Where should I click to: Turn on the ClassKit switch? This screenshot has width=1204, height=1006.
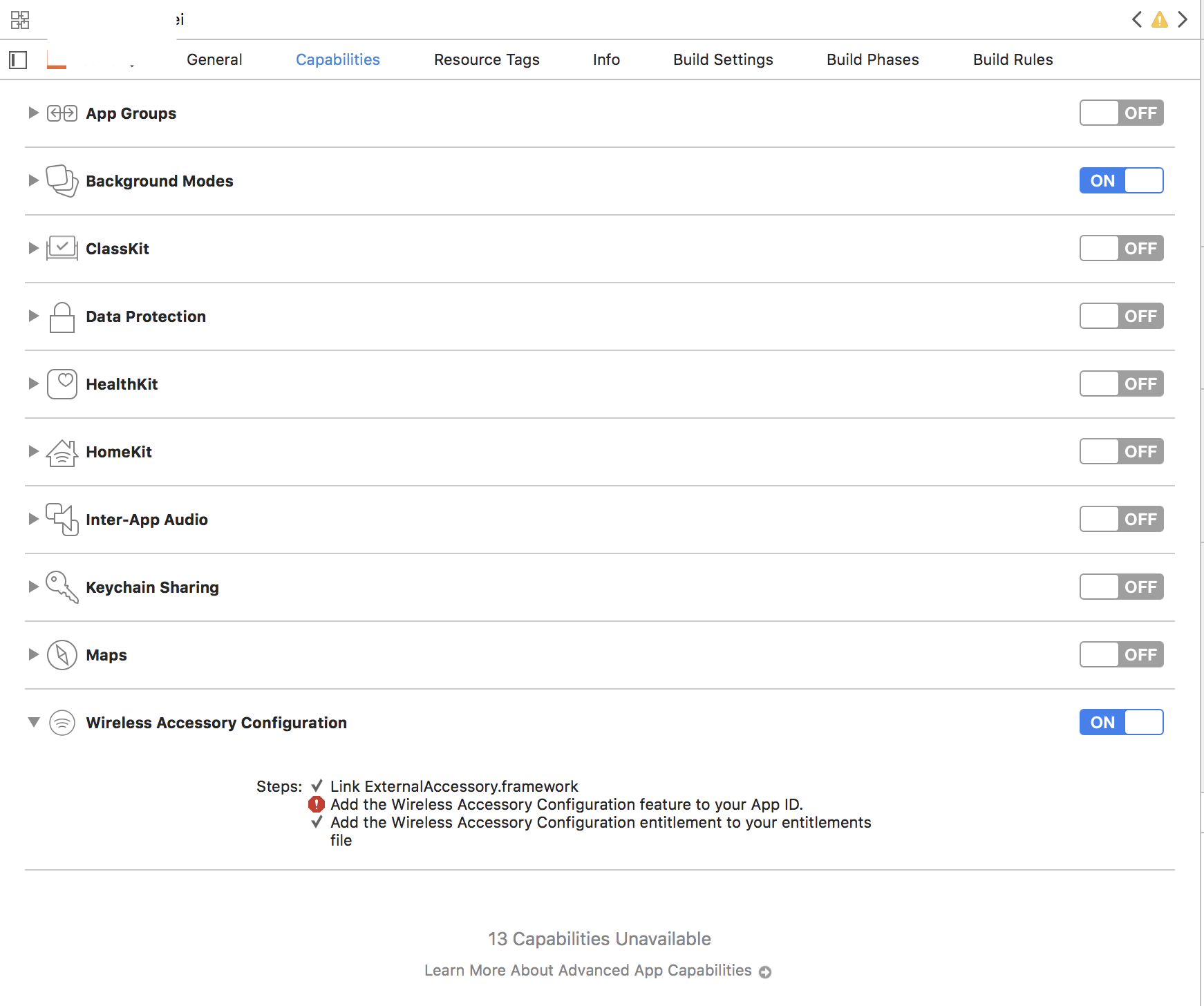coord(1120,249)
